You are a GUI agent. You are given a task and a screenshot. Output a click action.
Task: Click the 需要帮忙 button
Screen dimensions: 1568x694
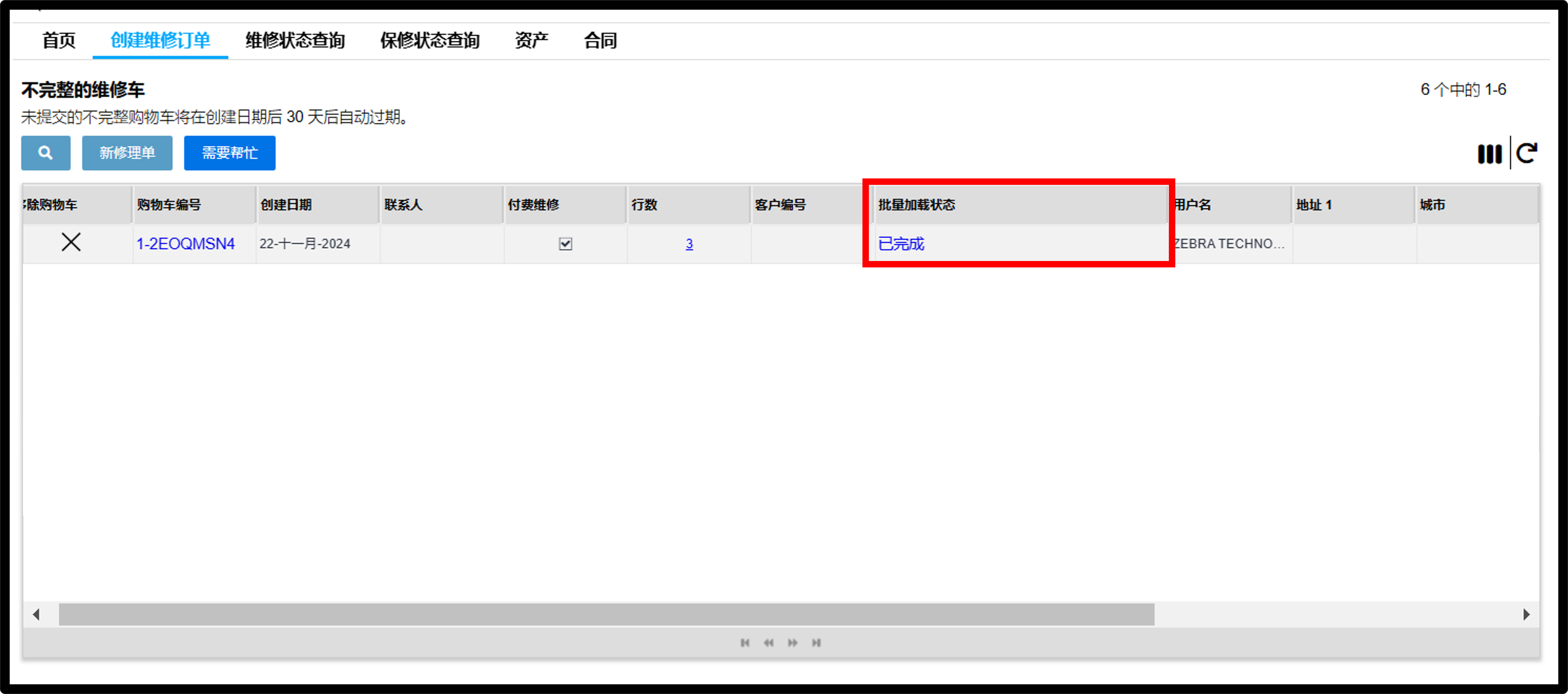click(229, 153)
